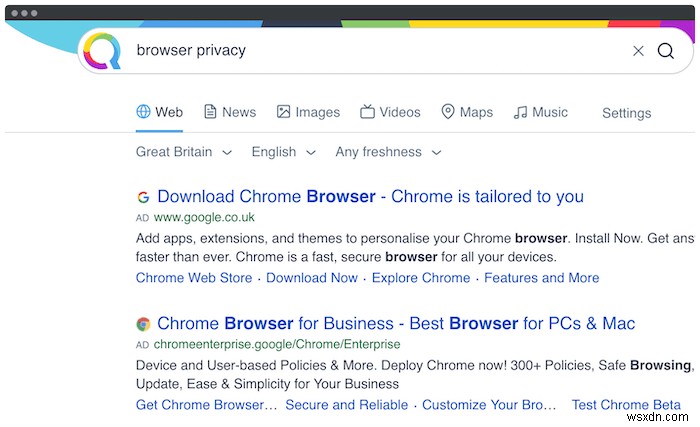Open the Any freshness filter dropdown
700x427 pixels.
point(388,152)
